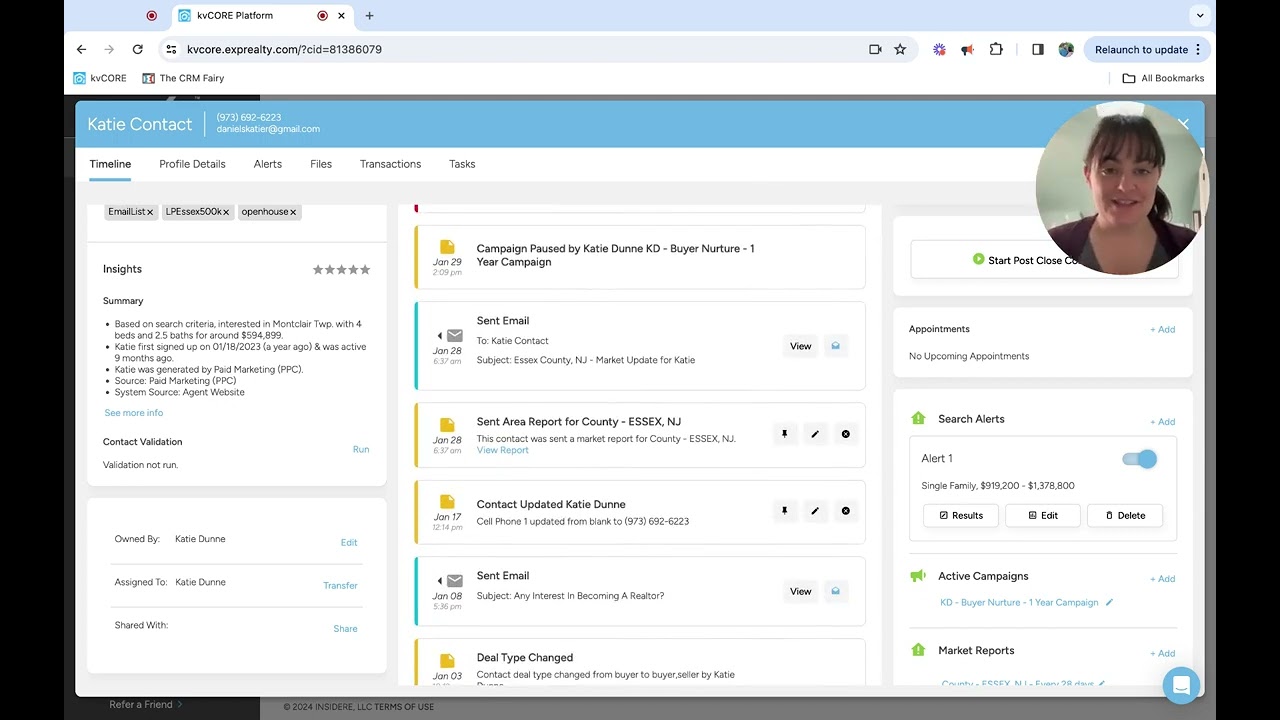Click the site information icon in address bar
The width and height of the screenshot is (1280, 720).
pyautogui.click(x=171, y=49)
